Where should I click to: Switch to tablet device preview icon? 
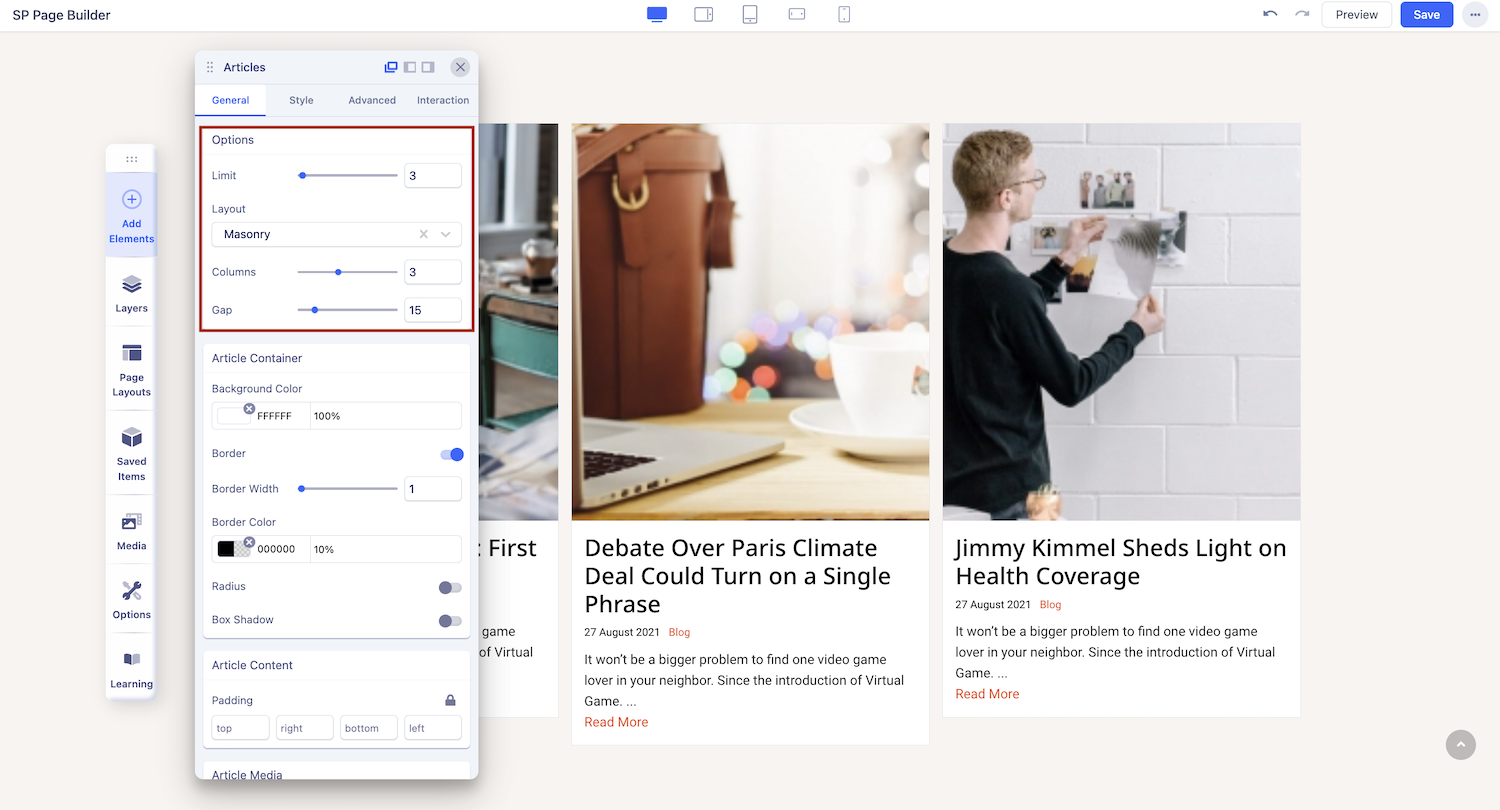pyautogui.click(x=750, y=14)
